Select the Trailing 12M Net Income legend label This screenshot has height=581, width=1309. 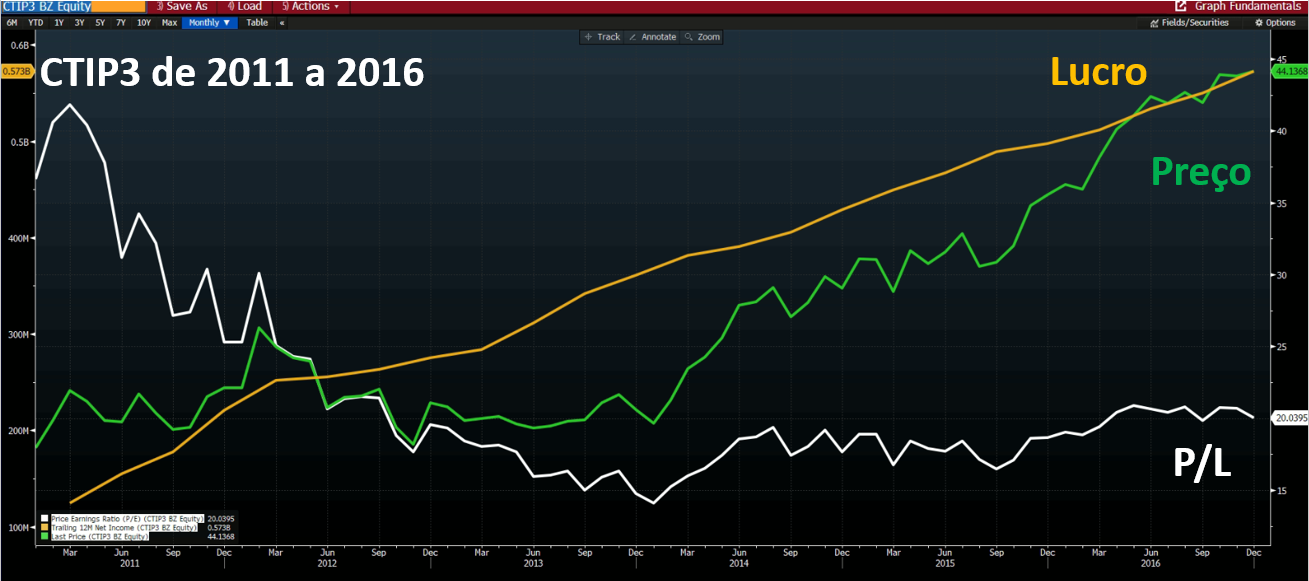point(123,528)
